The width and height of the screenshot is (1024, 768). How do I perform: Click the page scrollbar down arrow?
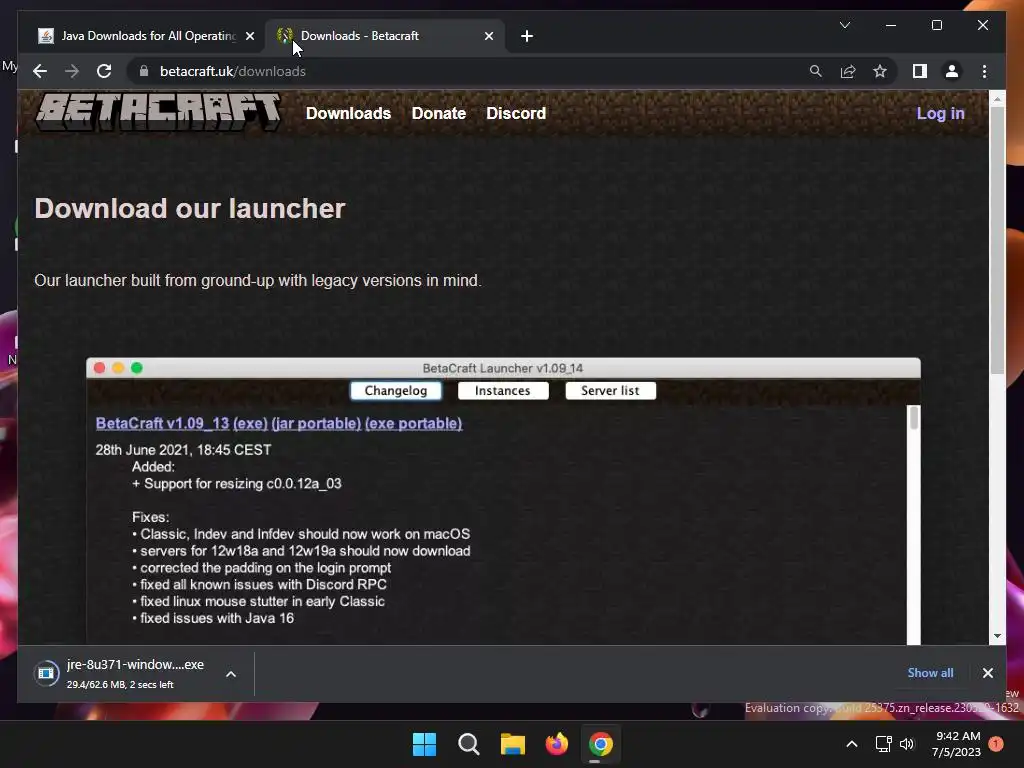pyautogui.click(x=997, y=636)
